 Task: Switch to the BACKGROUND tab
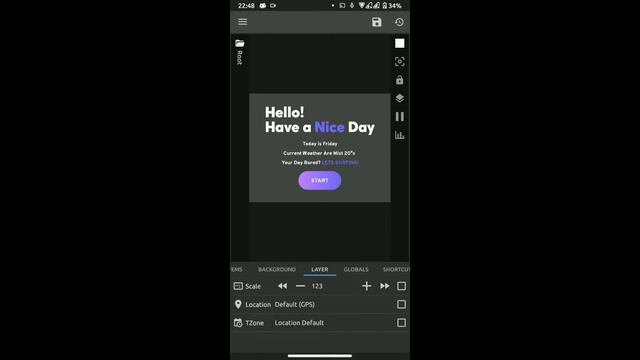click(277, 269)
